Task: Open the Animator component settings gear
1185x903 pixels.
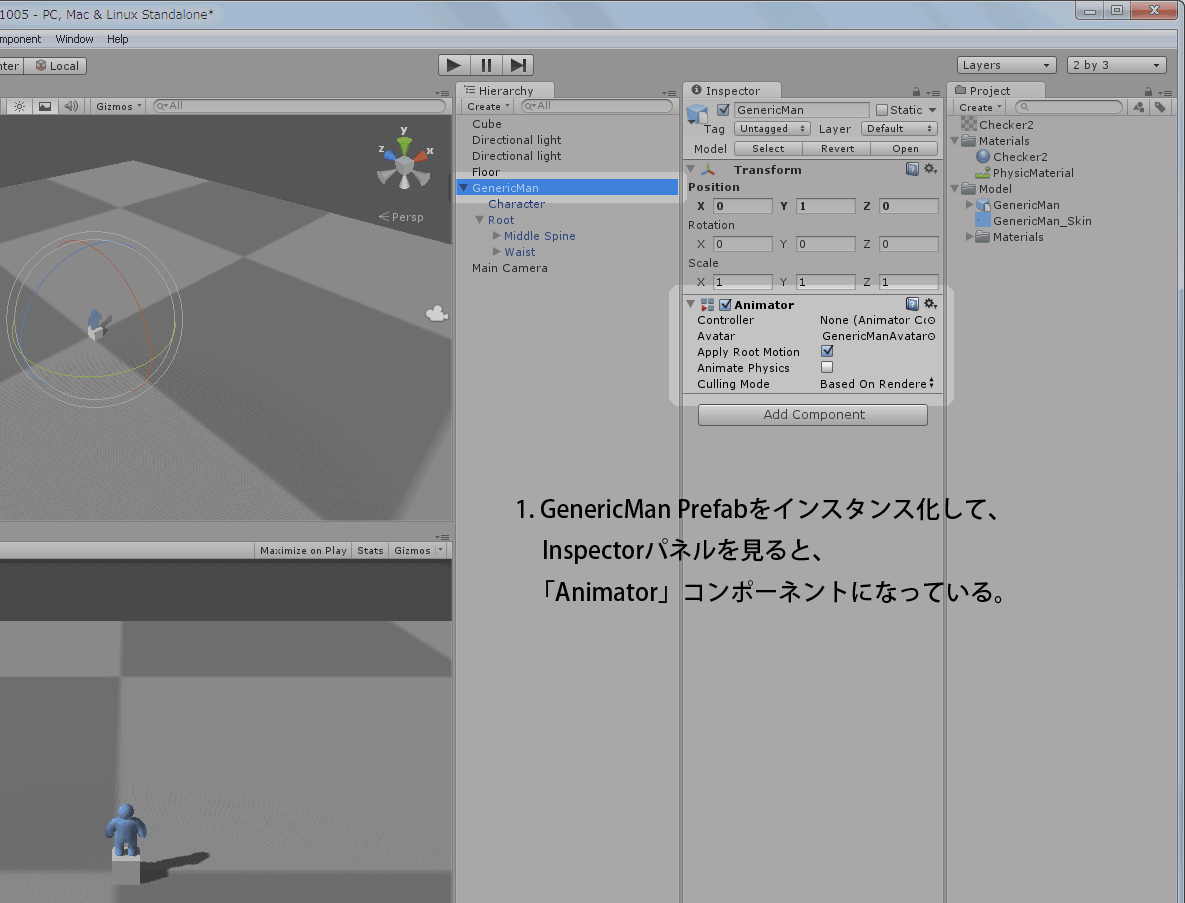Action: click(930, 303)
